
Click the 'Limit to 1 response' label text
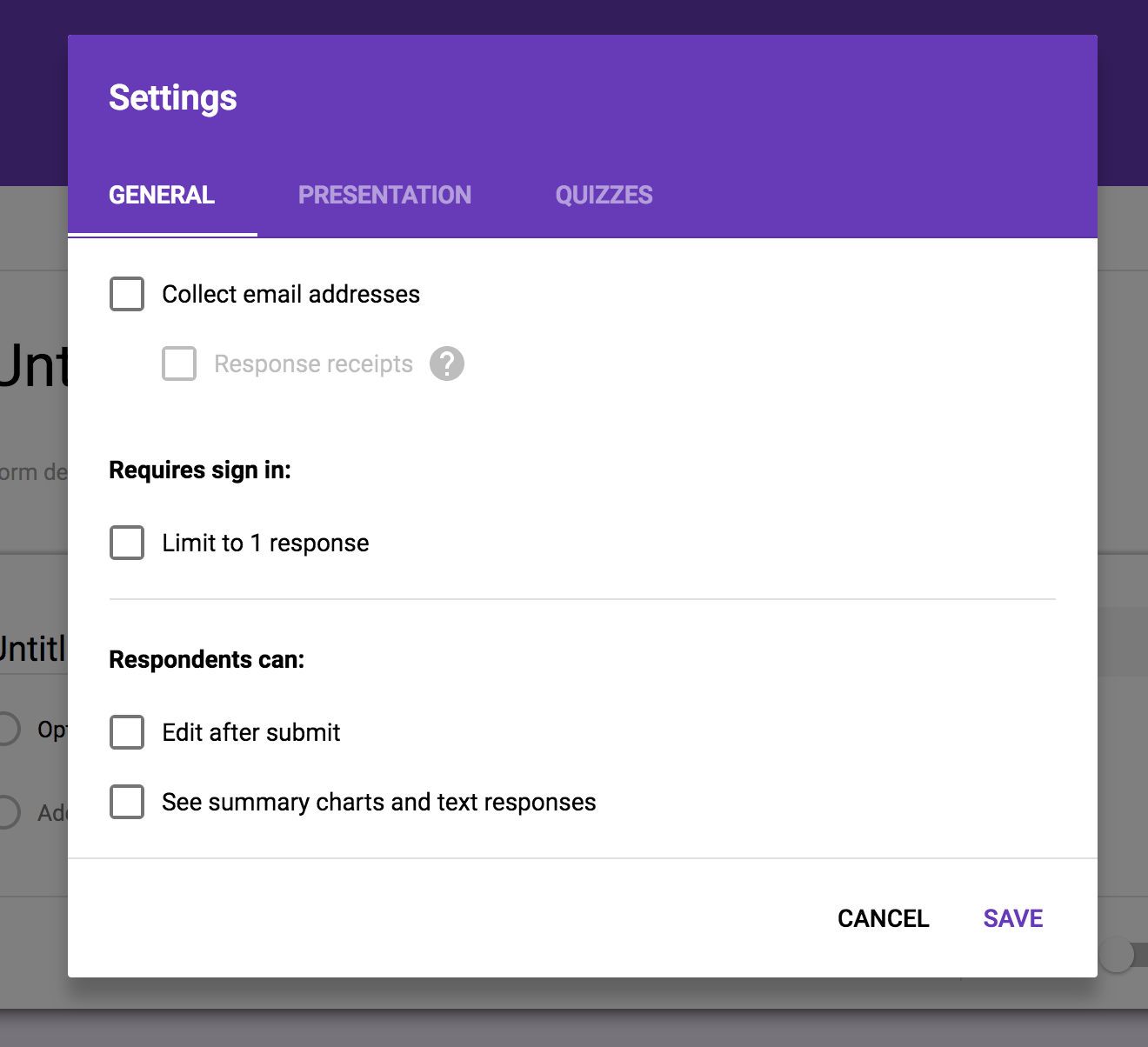pyautogui.click(x=265, y=543)
